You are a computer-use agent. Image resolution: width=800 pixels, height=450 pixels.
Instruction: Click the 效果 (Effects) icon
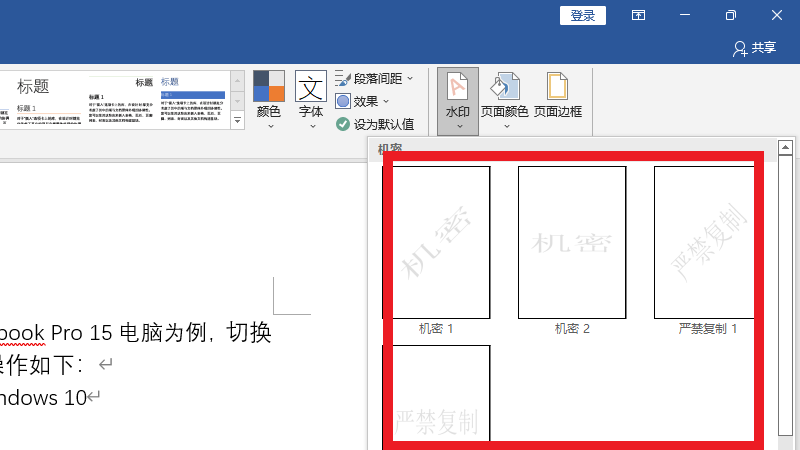click(343, 101)
